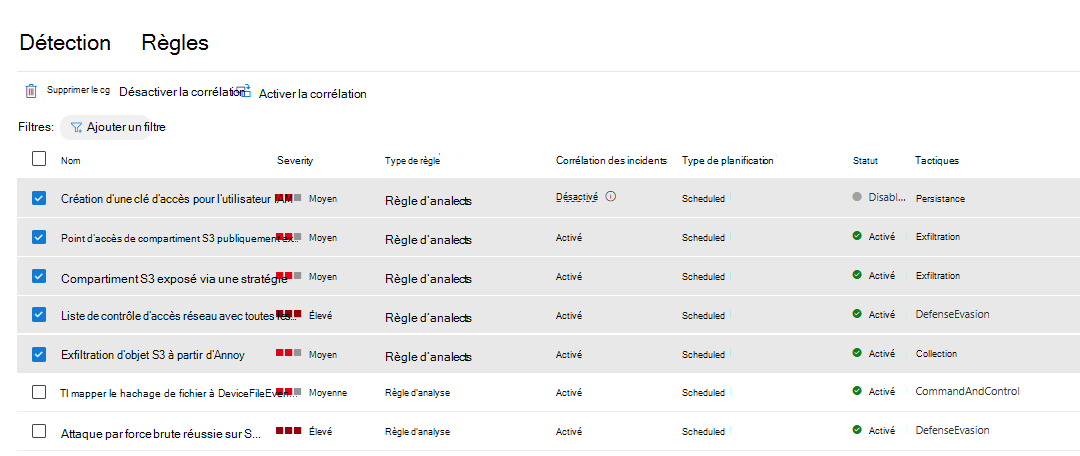Screen dimensions: 1080x456
Task: Click the enable correlation toolbar icon
Action: (x=242, y=91)
